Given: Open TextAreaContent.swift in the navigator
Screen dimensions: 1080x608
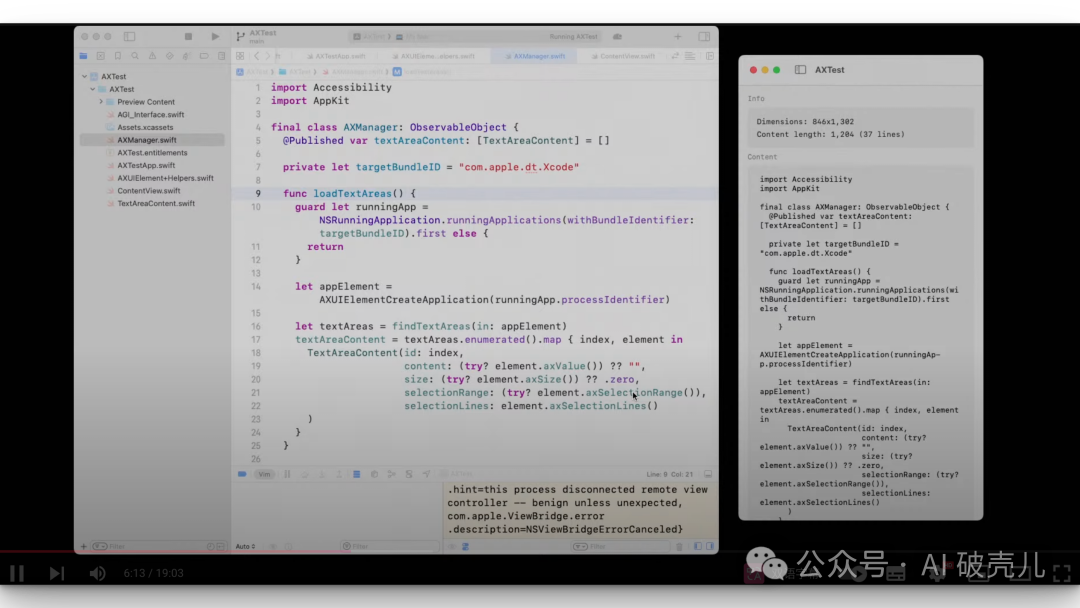Looking at the screenshot, I should tap(155, 203).
